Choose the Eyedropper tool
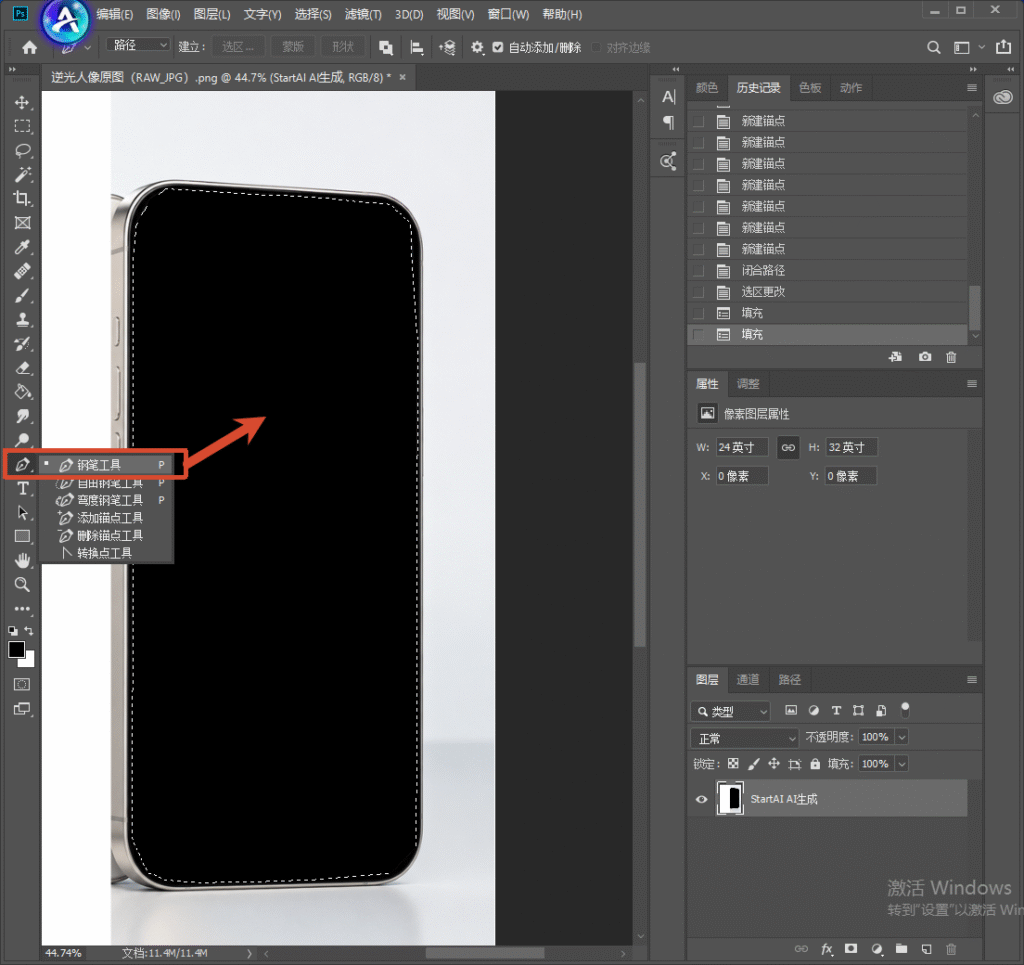Viewport: 1024px width, 965px height. pyautogui.click(x=22, y=247)
